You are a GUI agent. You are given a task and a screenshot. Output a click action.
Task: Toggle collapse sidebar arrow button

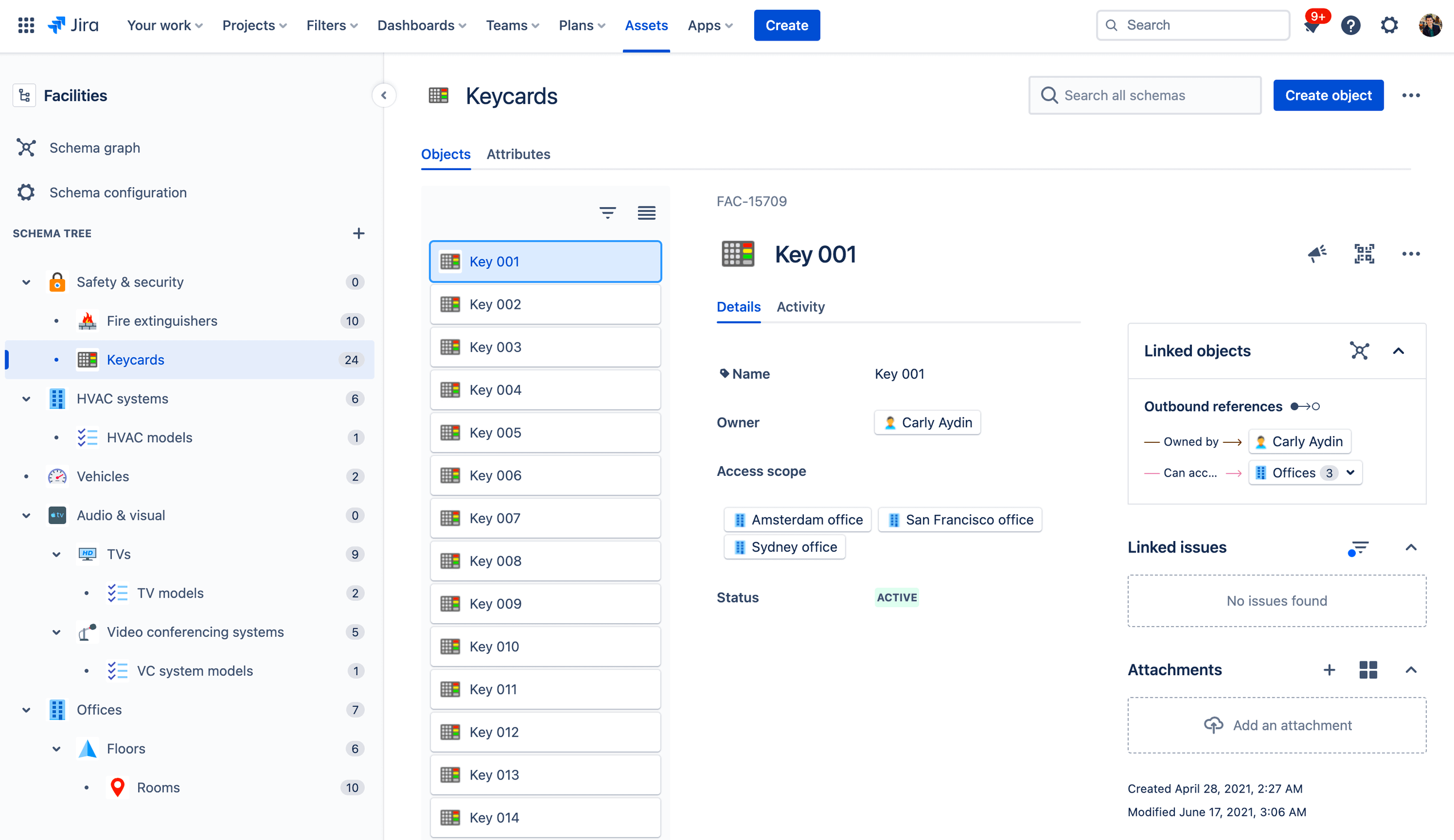pos(384,95)
